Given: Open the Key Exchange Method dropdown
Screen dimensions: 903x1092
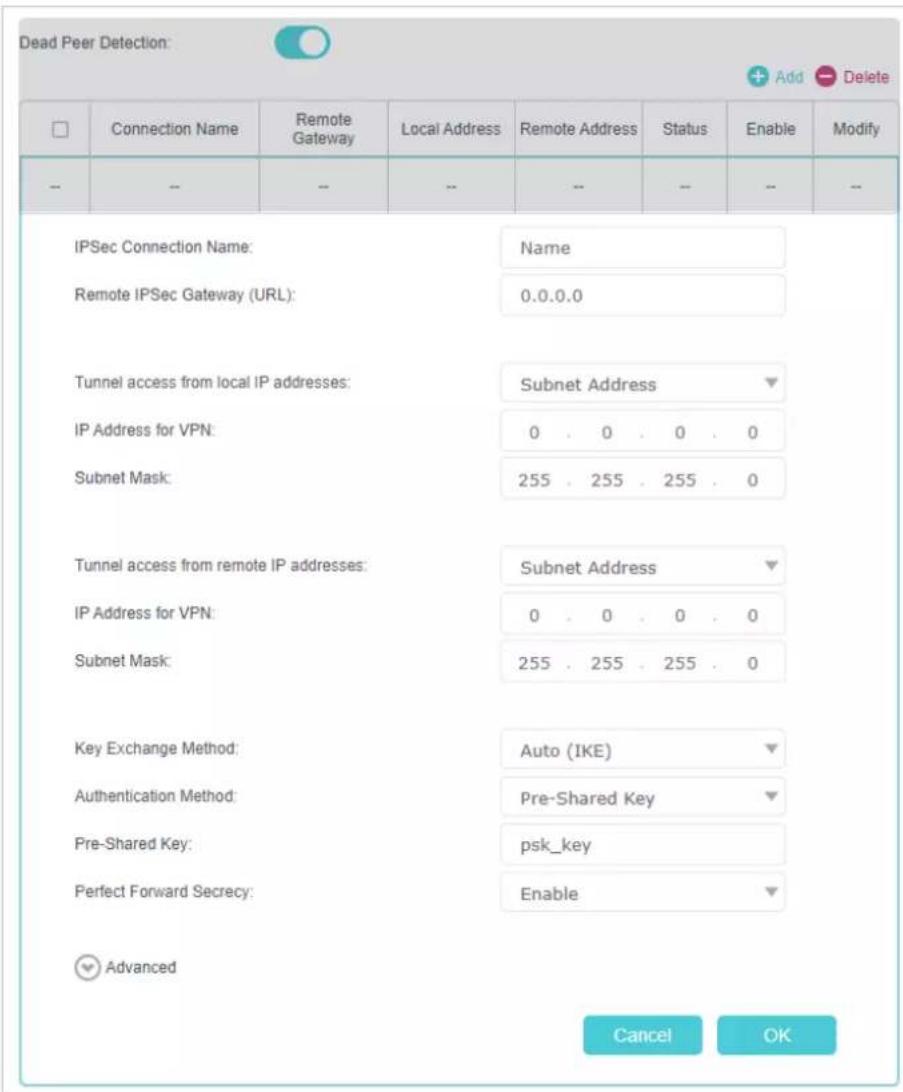Looking at the screenshot, I should click(x=643, y=750).
